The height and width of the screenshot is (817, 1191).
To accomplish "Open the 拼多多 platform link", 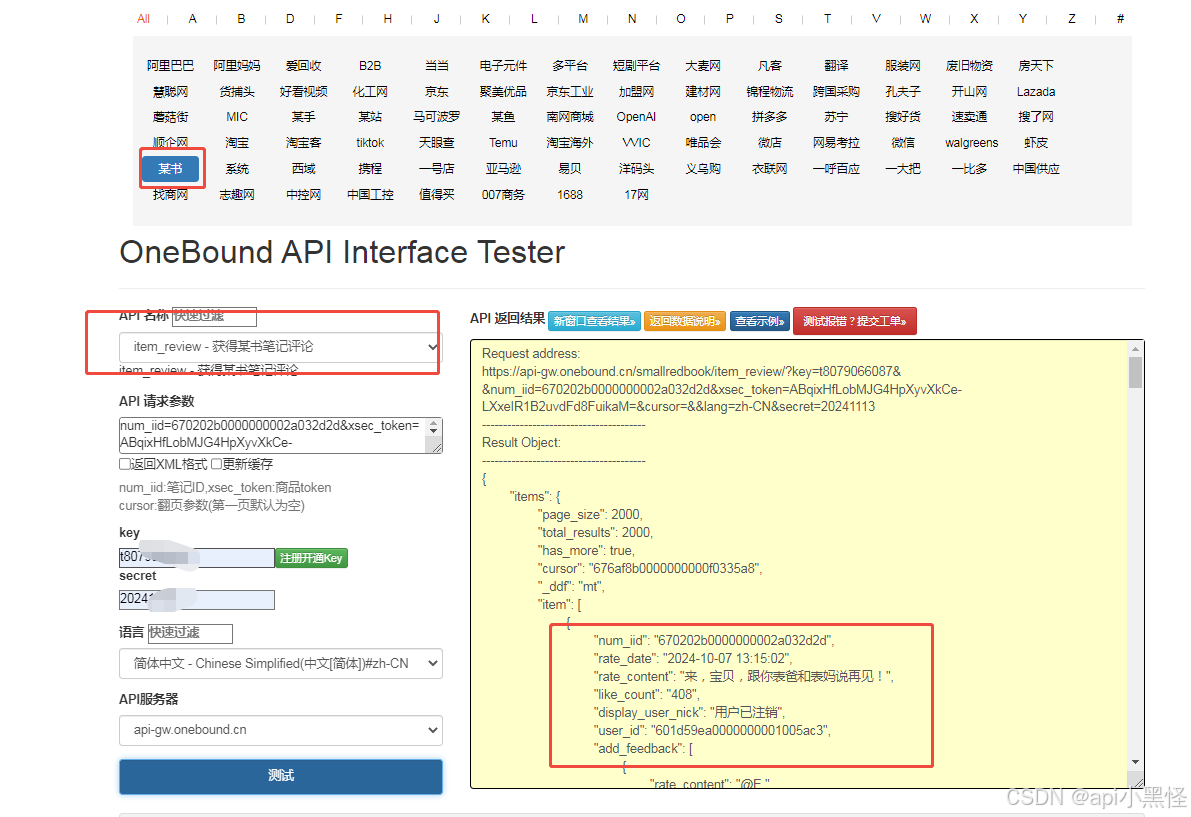I will click(769, 117).
